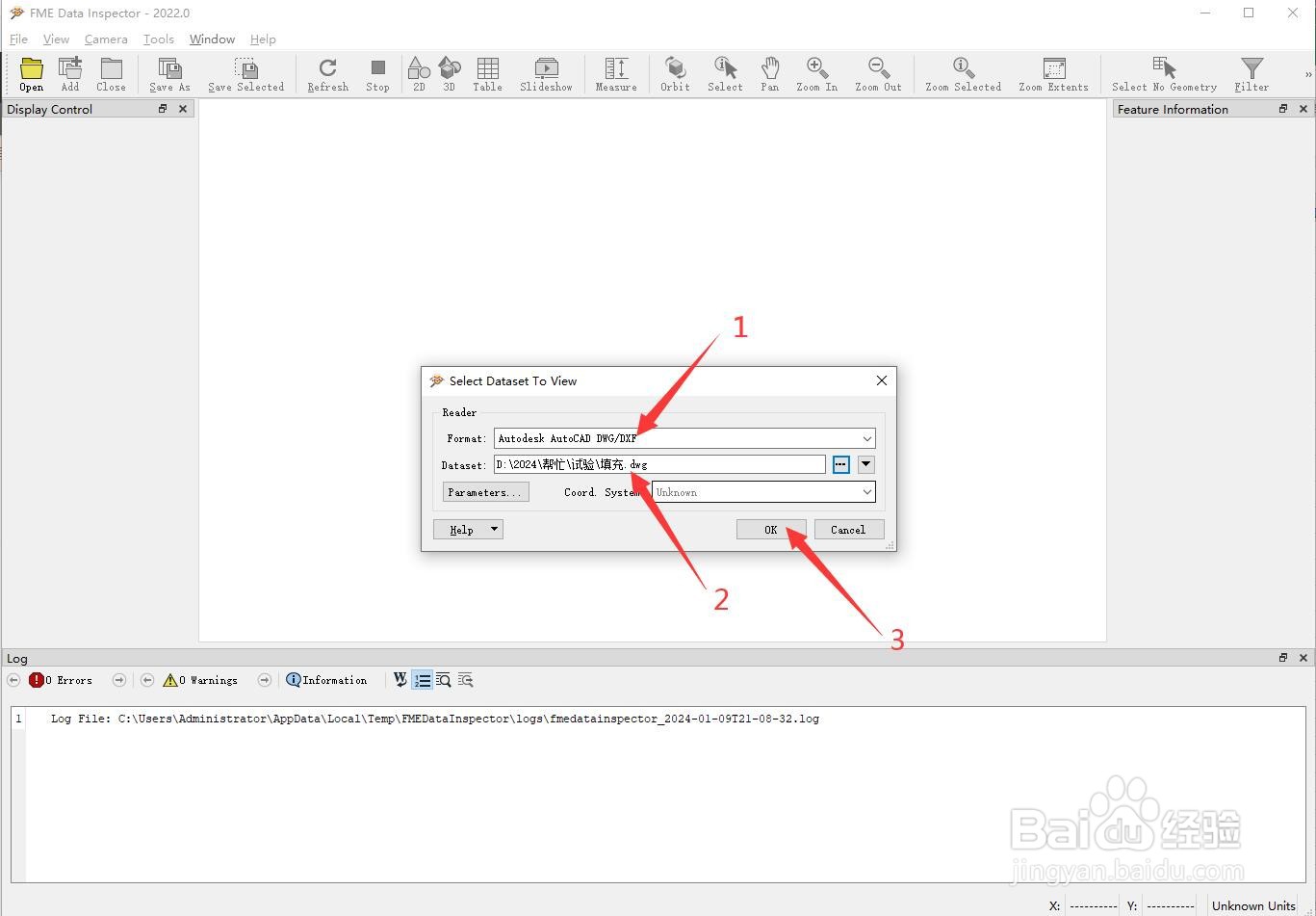Go to next warning arrow
The height and width of the screenshot is (916, 1316).
coord(265,680)
